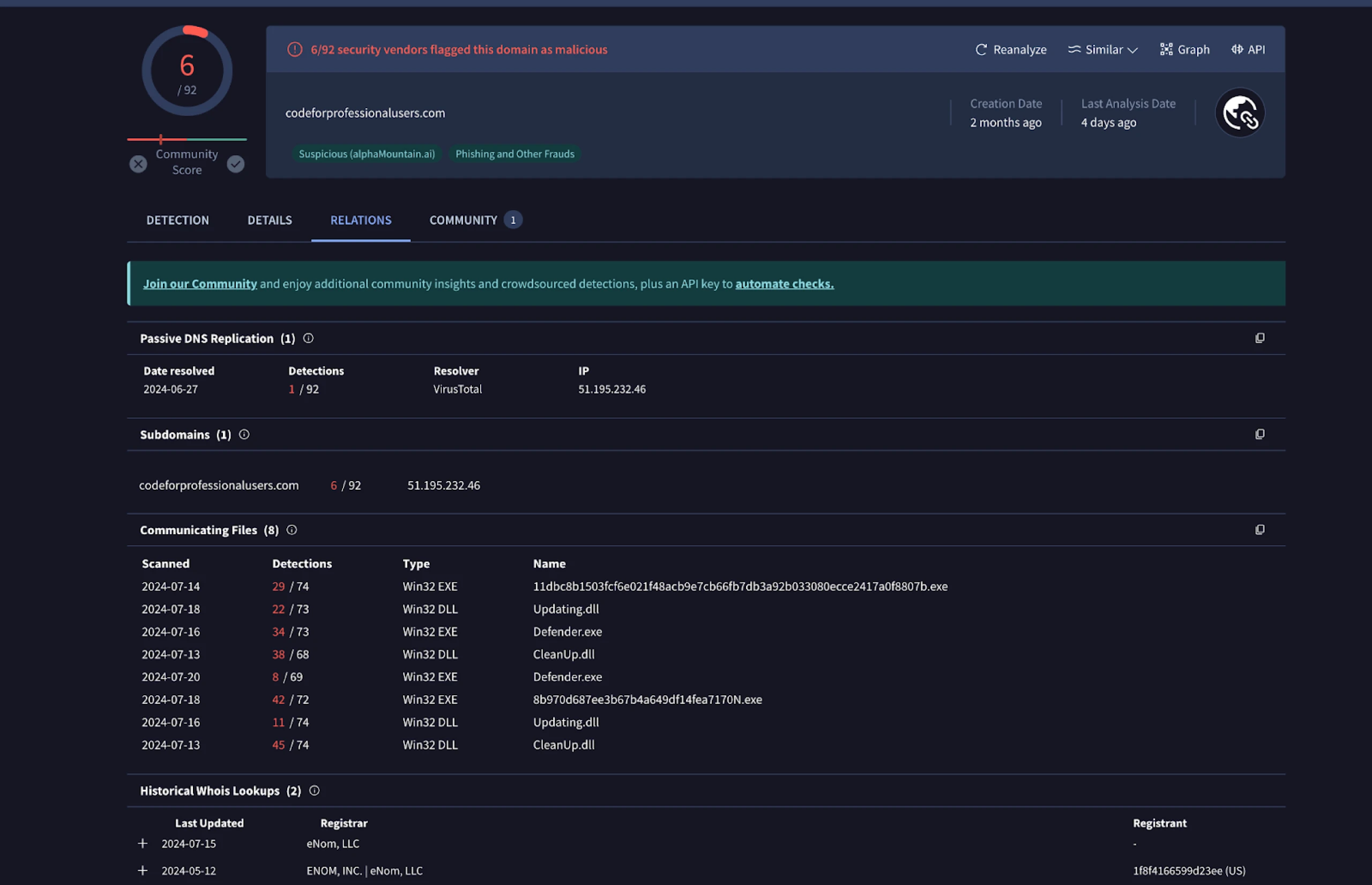Click the copy icon for Passive DNS
1372x885 pixels.
1260,338
